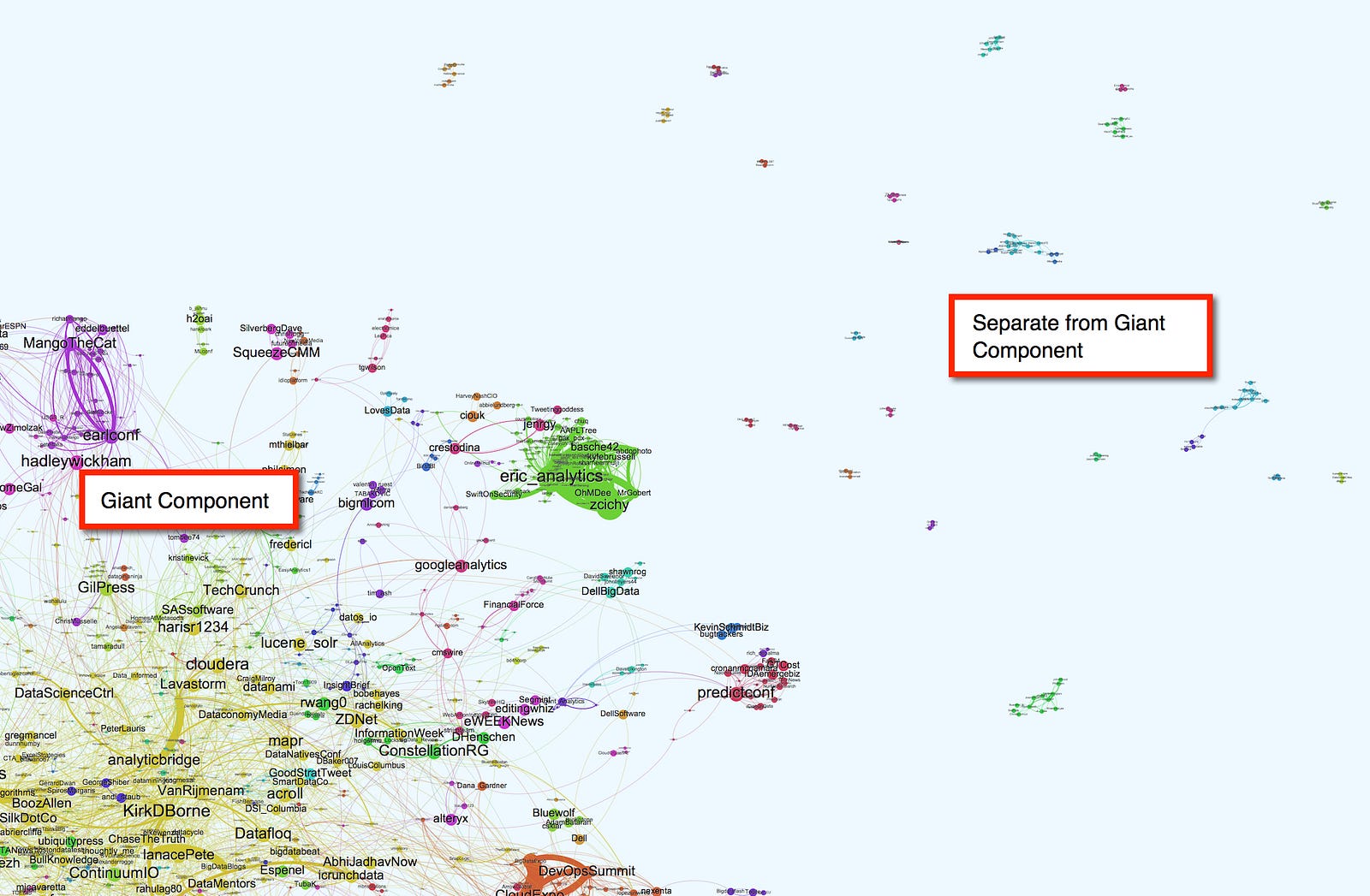Click the predictconf node label
Image resolution: width=1370 pixels, height=896 pixels.
[736, 693]
